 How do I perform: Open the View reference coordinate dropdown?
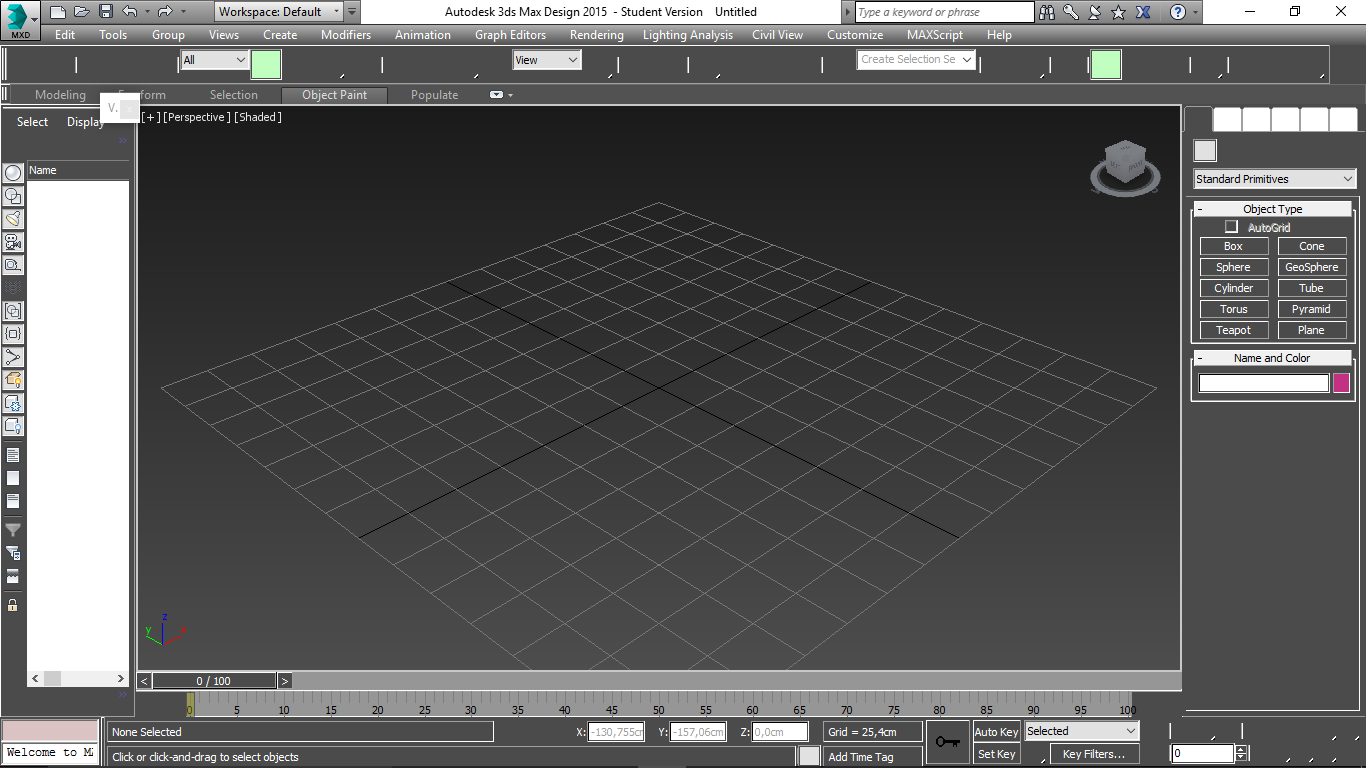tap(546, 60)
